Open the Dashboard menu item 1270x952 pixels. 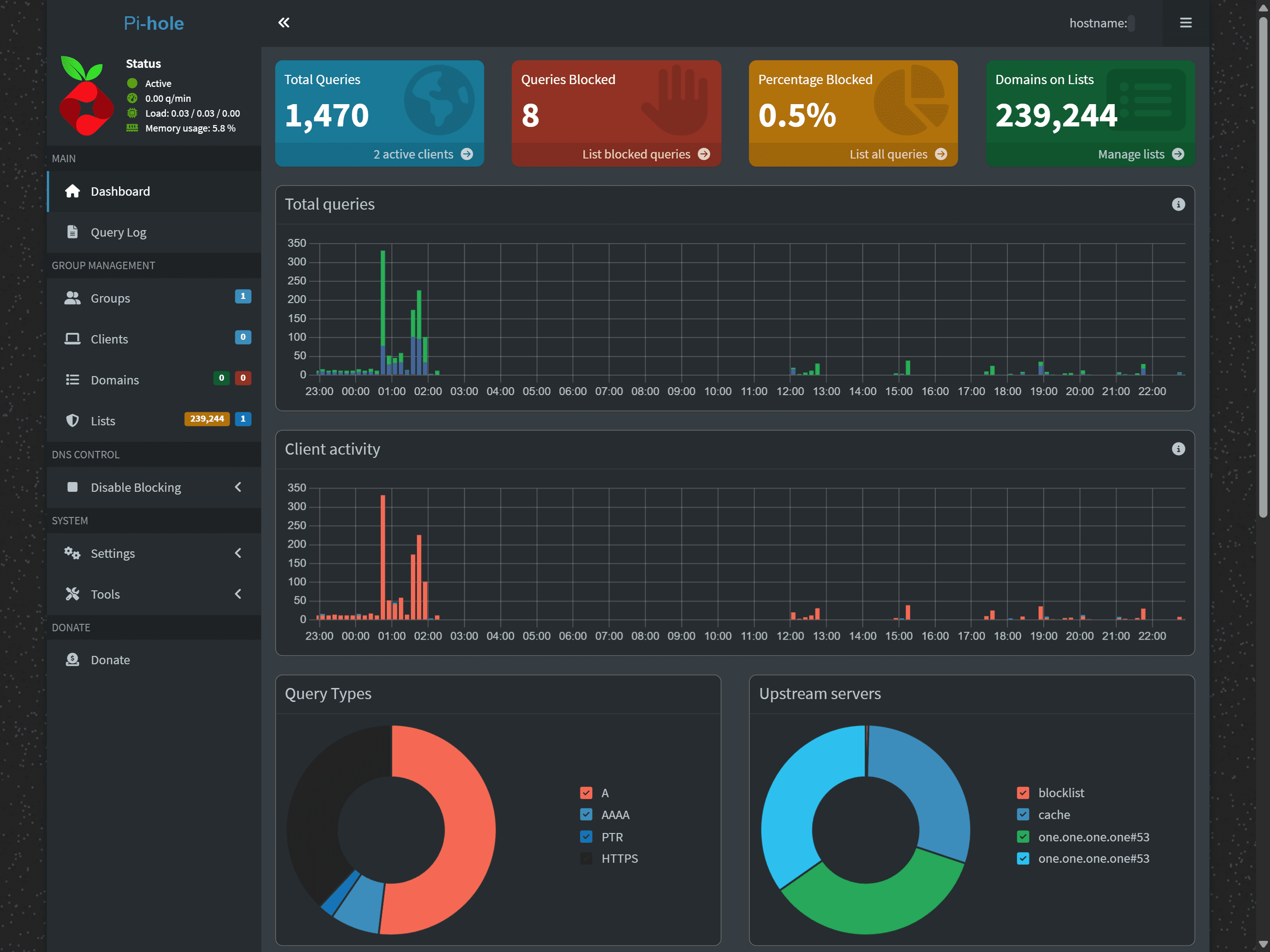click(x=154, y=191)
